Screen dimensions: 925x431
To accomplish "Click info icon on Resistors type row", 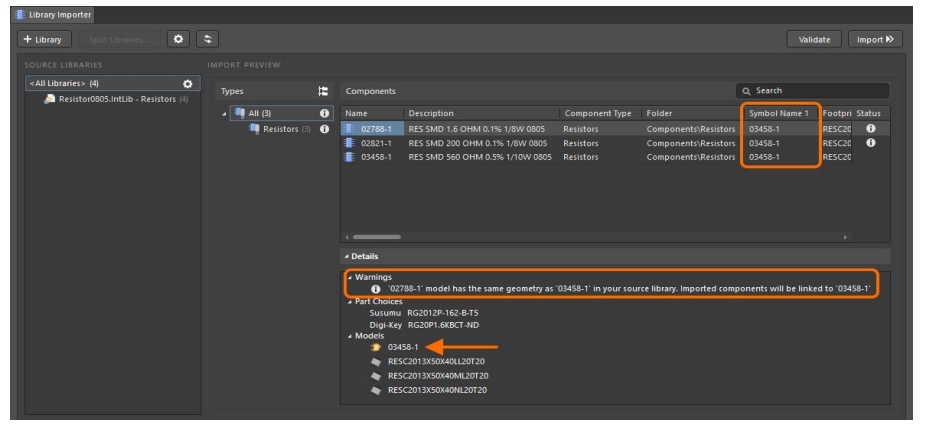I will tap(324, 129).
